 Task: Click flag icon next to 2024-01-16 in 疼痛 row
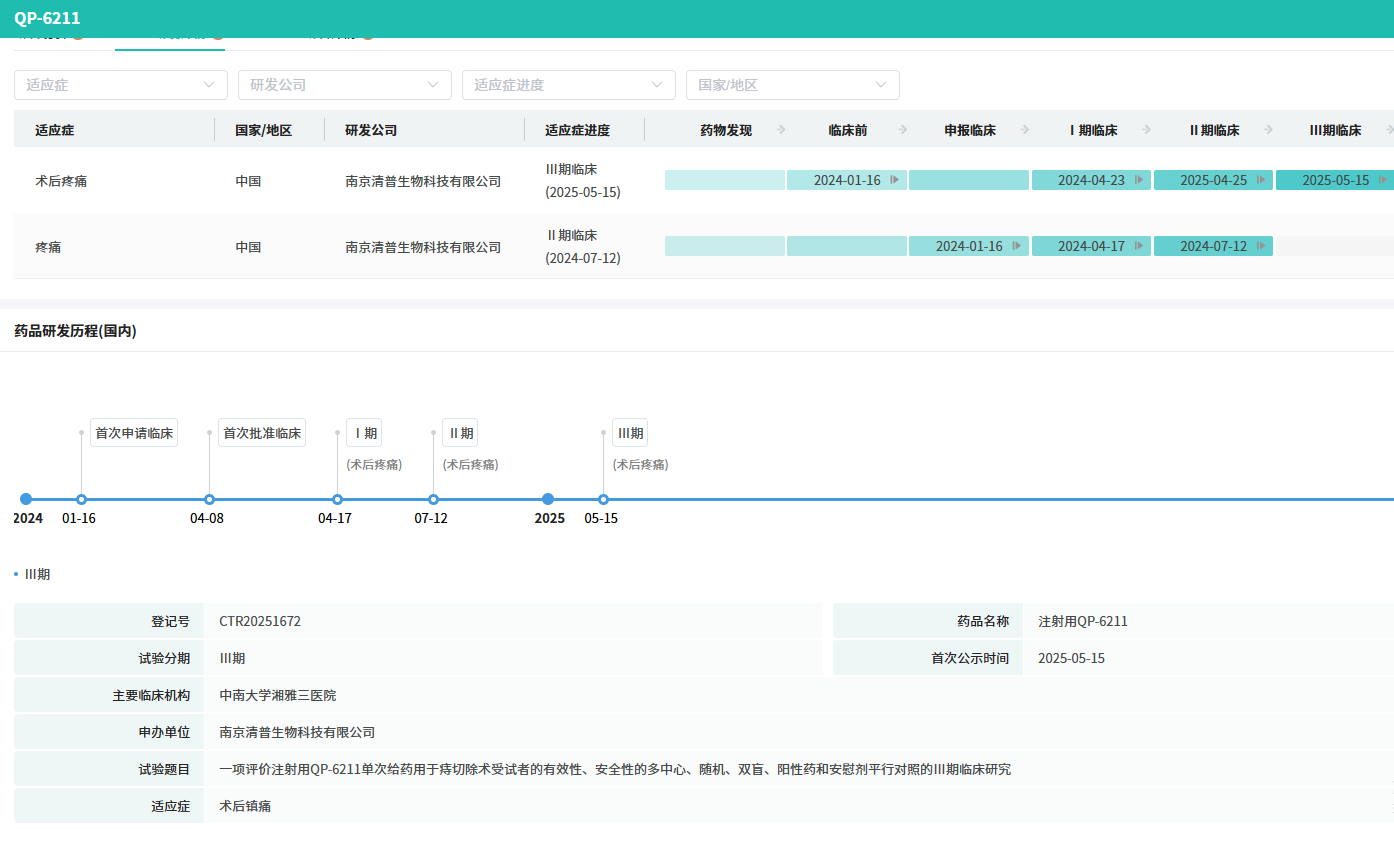tap(1016, 246)
